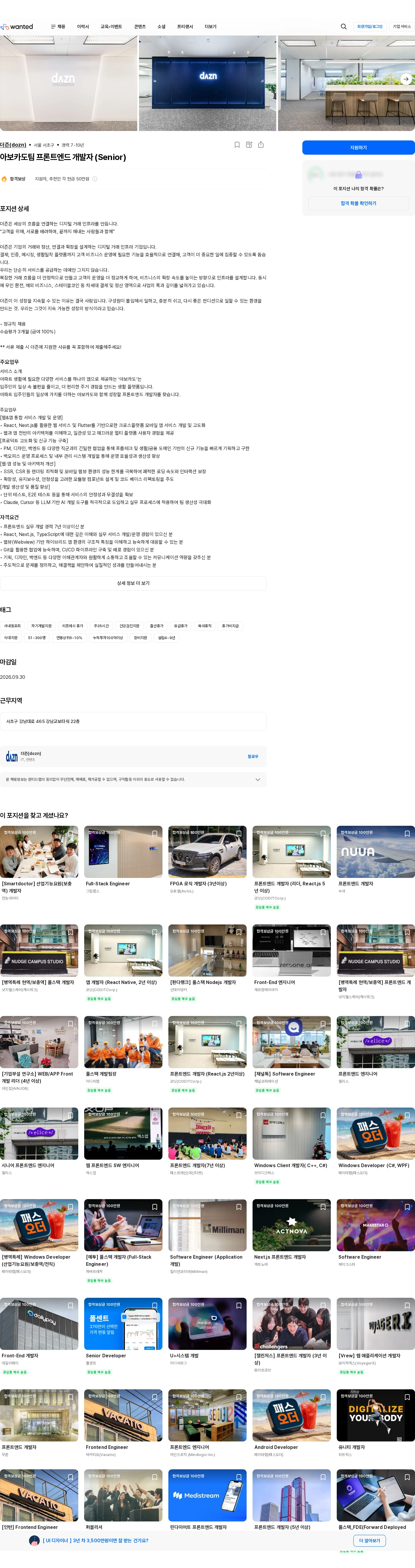
Task: Click the 지원하기 apply button
Action: 358,147
